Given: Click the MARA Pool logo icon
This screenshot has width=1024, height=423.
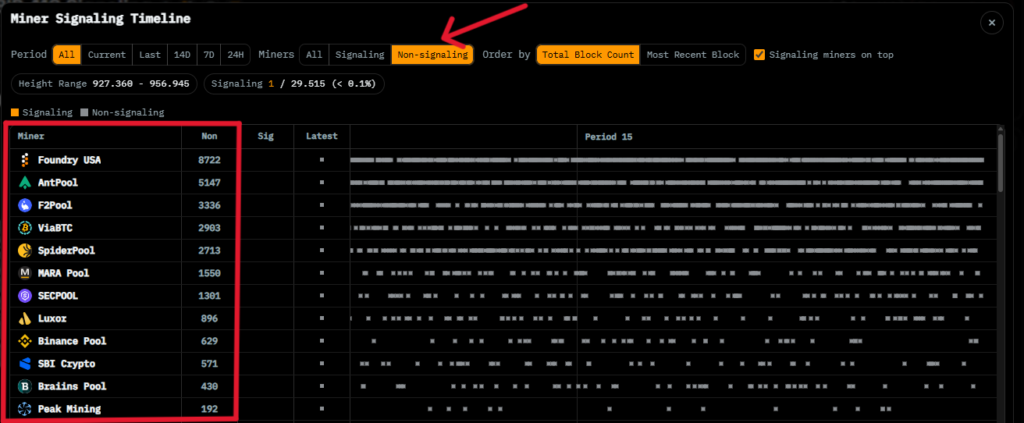Looking at the screenshot, I should point(25,273).
